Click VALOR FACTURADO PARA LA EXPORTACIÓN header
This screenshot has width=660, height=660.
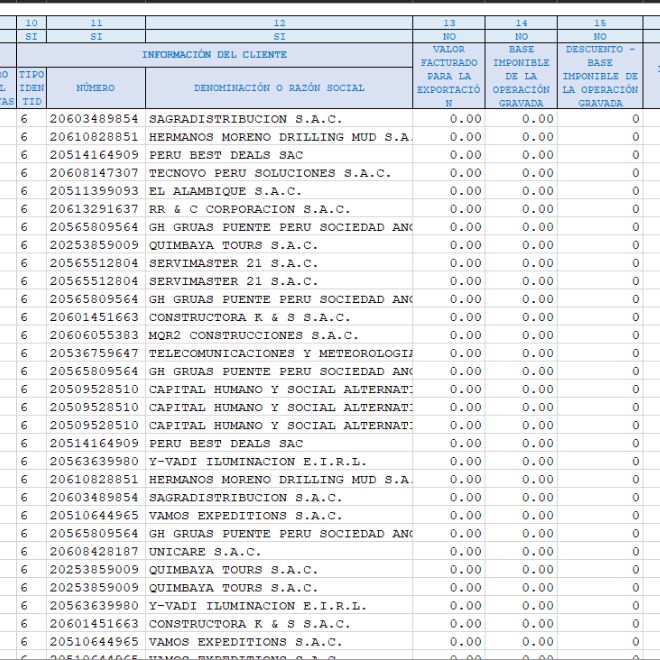[449, 76]
